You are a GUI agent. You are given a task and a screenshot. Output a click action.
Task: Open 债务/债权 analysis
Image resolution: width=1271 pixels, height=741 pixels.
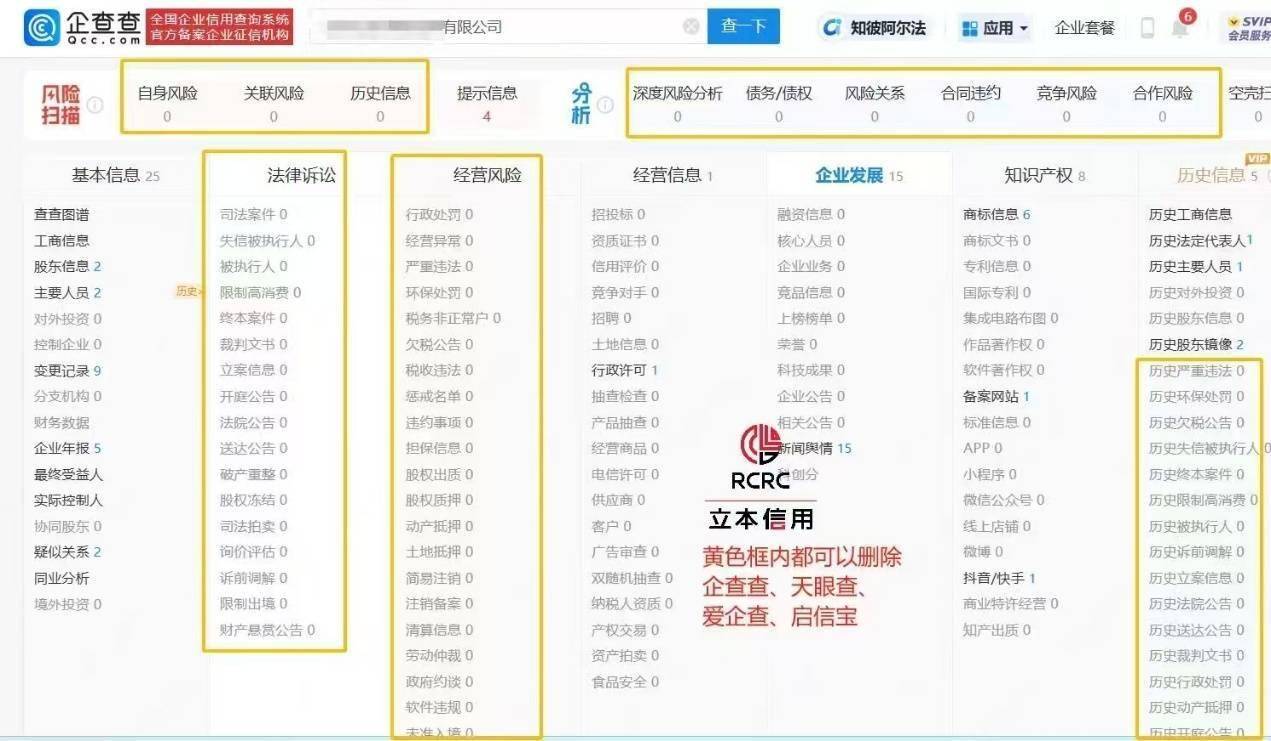[779, 103]
